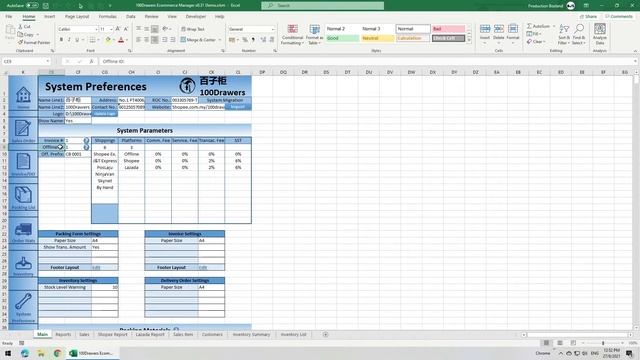Click the zoom slider in status bar

603,343
